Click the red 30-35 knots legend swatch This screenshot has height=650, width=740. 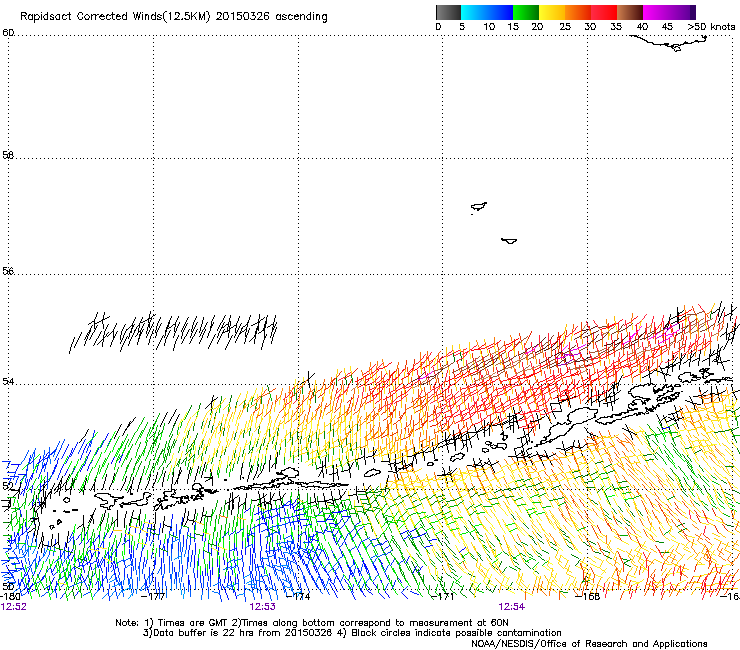click(x=604, y=12)
